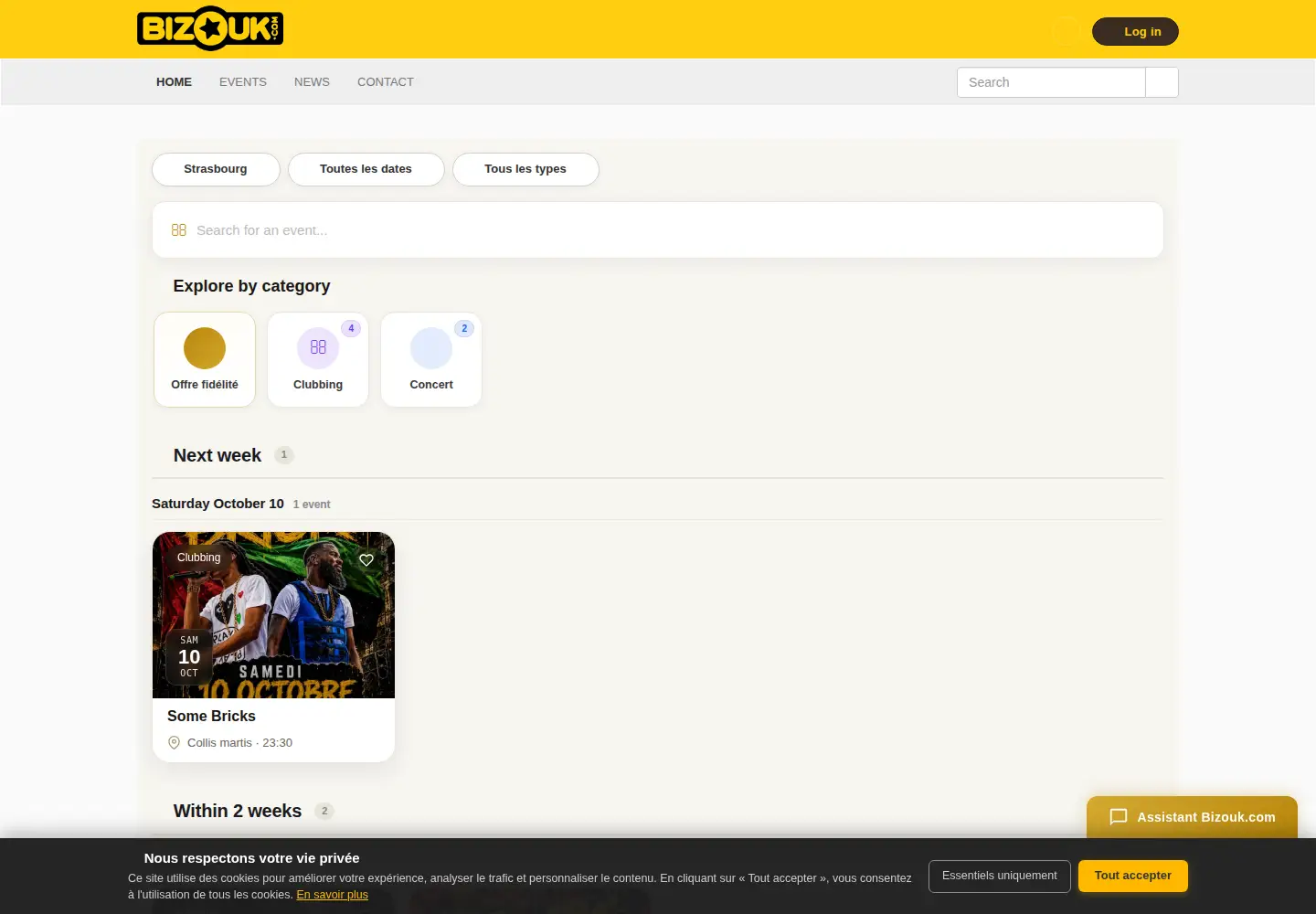Click the Search for an event field
The image size is (1316, 914).
coord(658,230)
